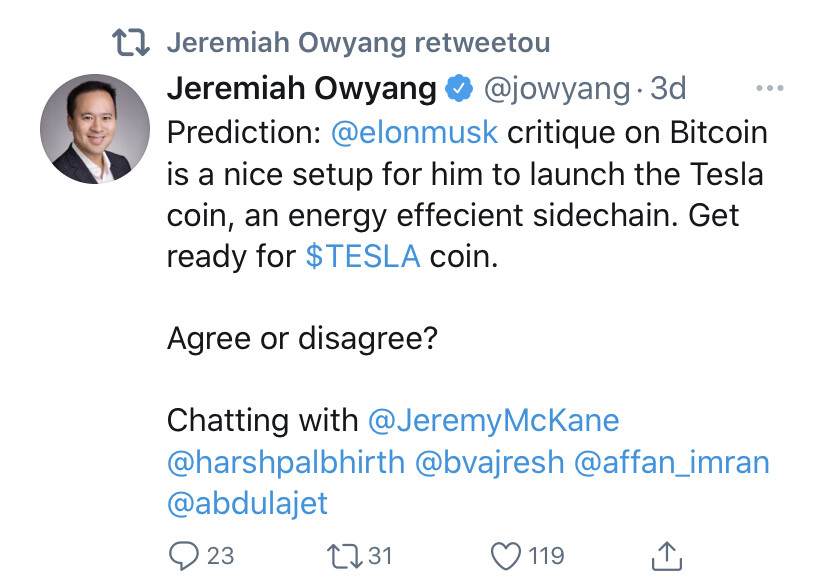Screen dimensions: 828x587
Task: Open the share tweet icon
Action: (667, 555)
